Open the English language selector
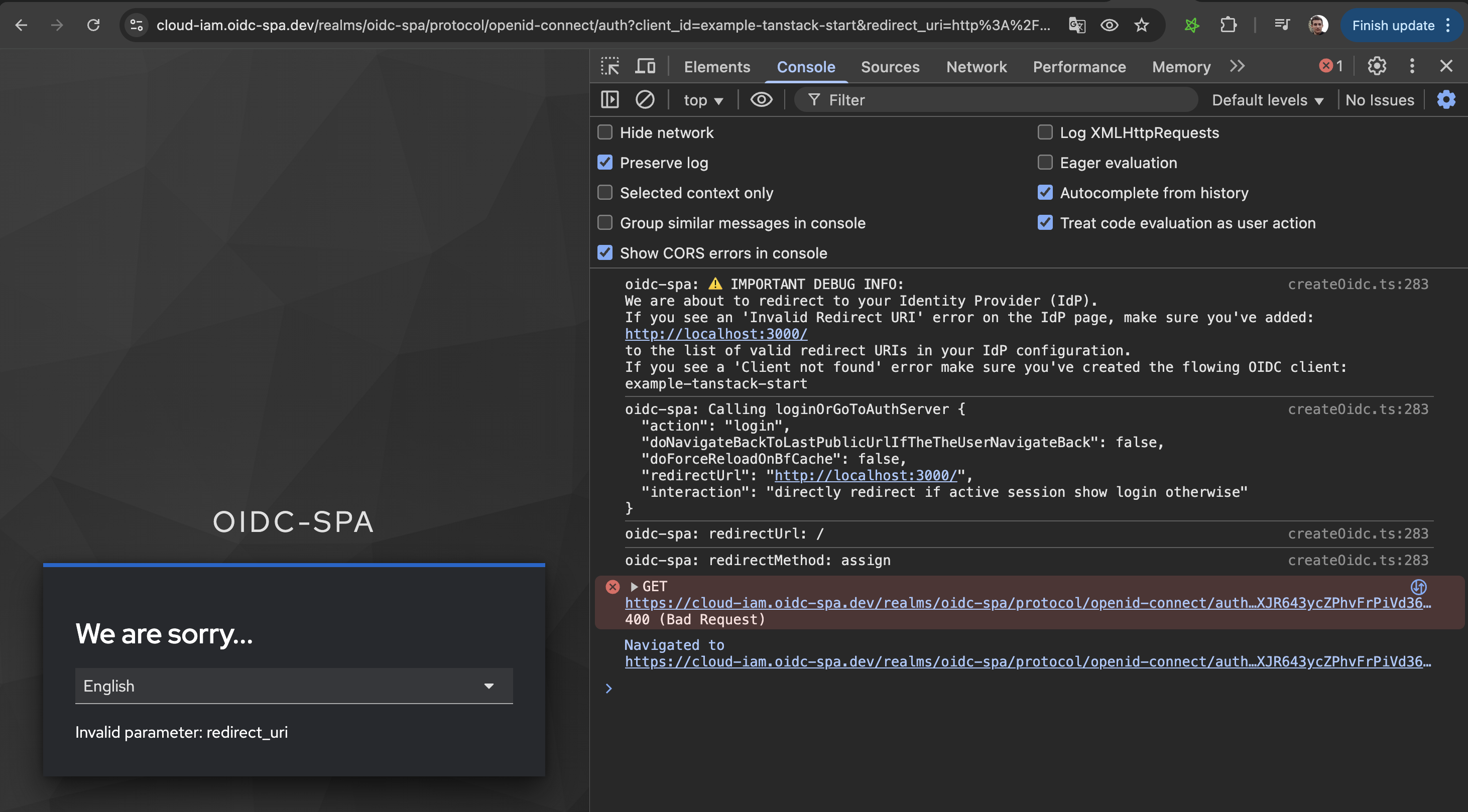Image resolution: width=1468 pixels, height=812 pixels. [294, 686]
